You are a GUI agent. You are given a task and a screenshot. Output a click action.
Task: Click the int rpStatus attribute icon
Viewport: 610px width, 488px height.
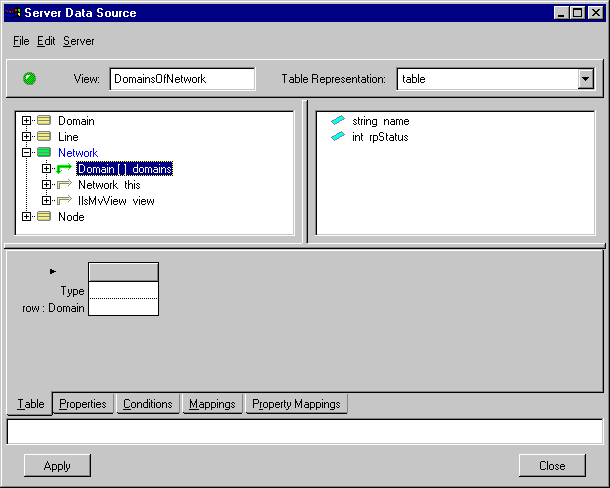point(338,137)
